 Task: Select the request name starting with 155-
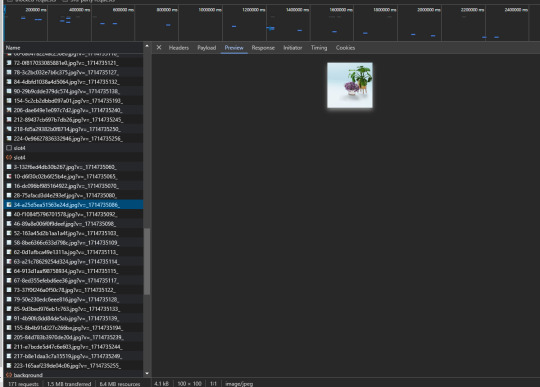[68, 328]
